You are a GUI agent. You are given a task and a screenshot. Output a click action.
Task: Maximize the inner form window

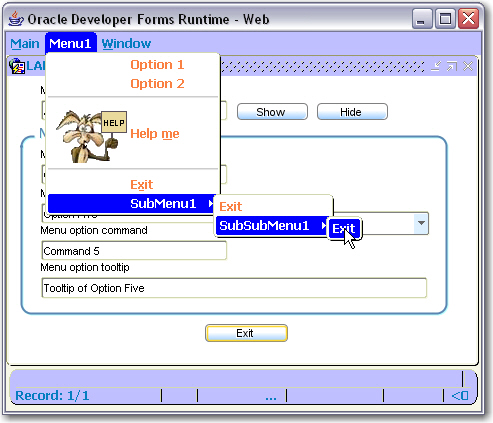tap(452, 66)
